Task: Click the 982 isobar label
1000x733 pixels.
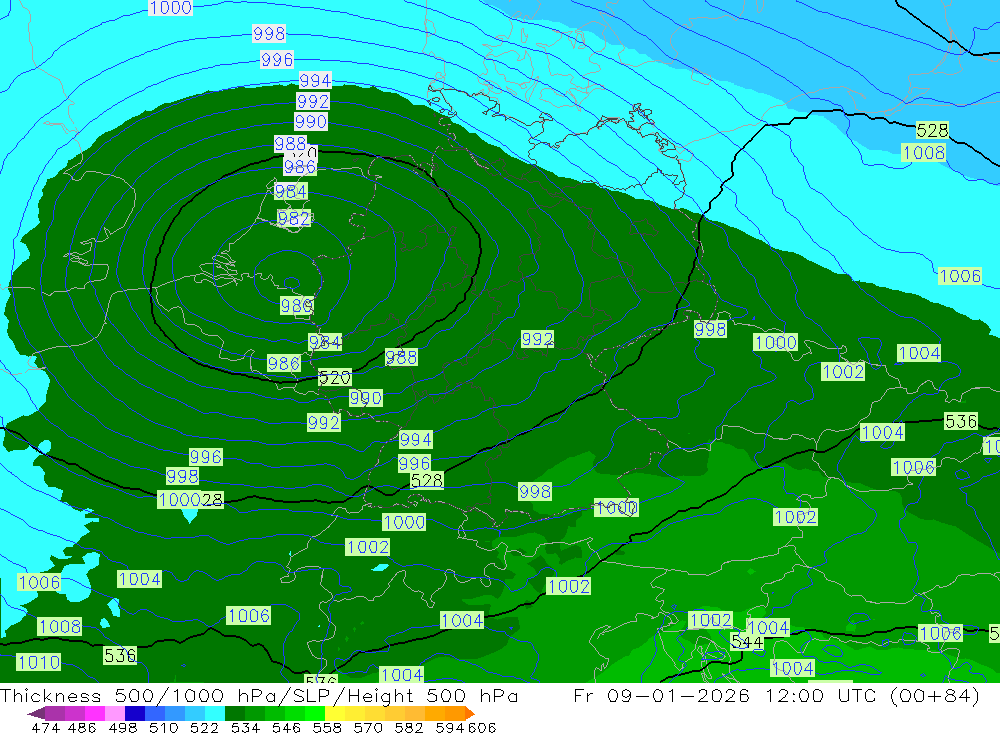Action: pos(294,218)
